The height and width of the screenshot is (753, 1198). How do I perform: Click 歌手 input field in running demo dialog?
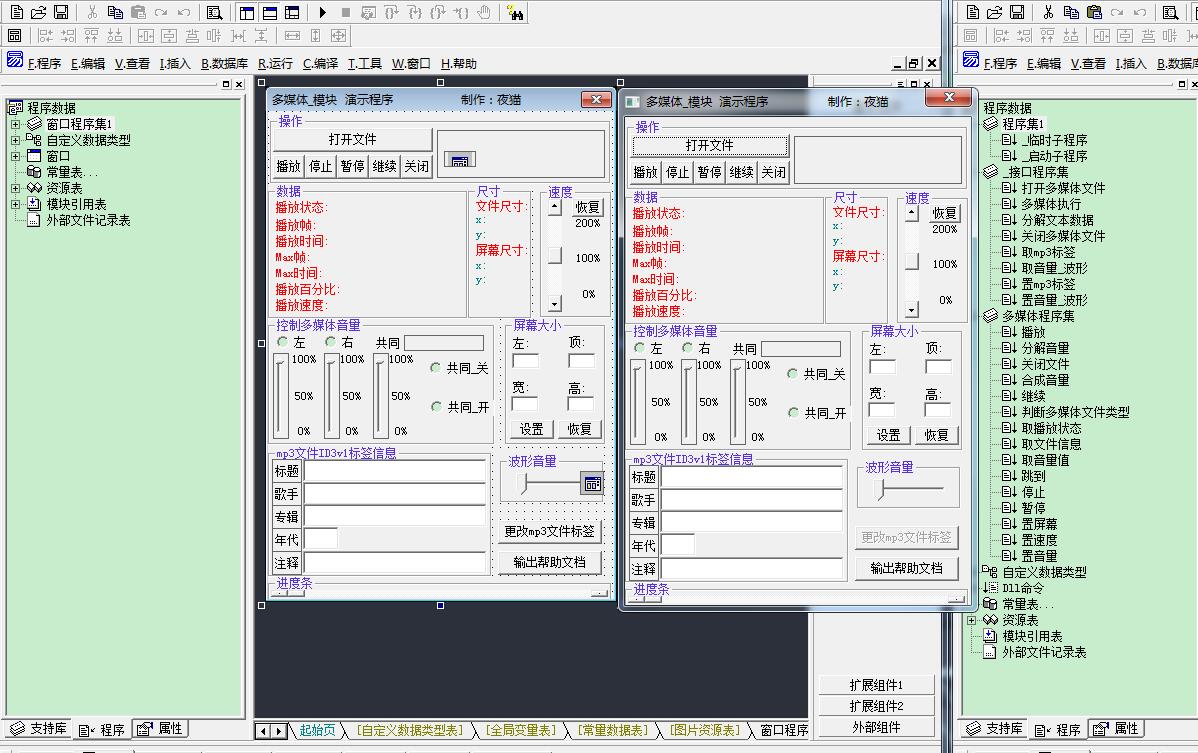point(752,500)
